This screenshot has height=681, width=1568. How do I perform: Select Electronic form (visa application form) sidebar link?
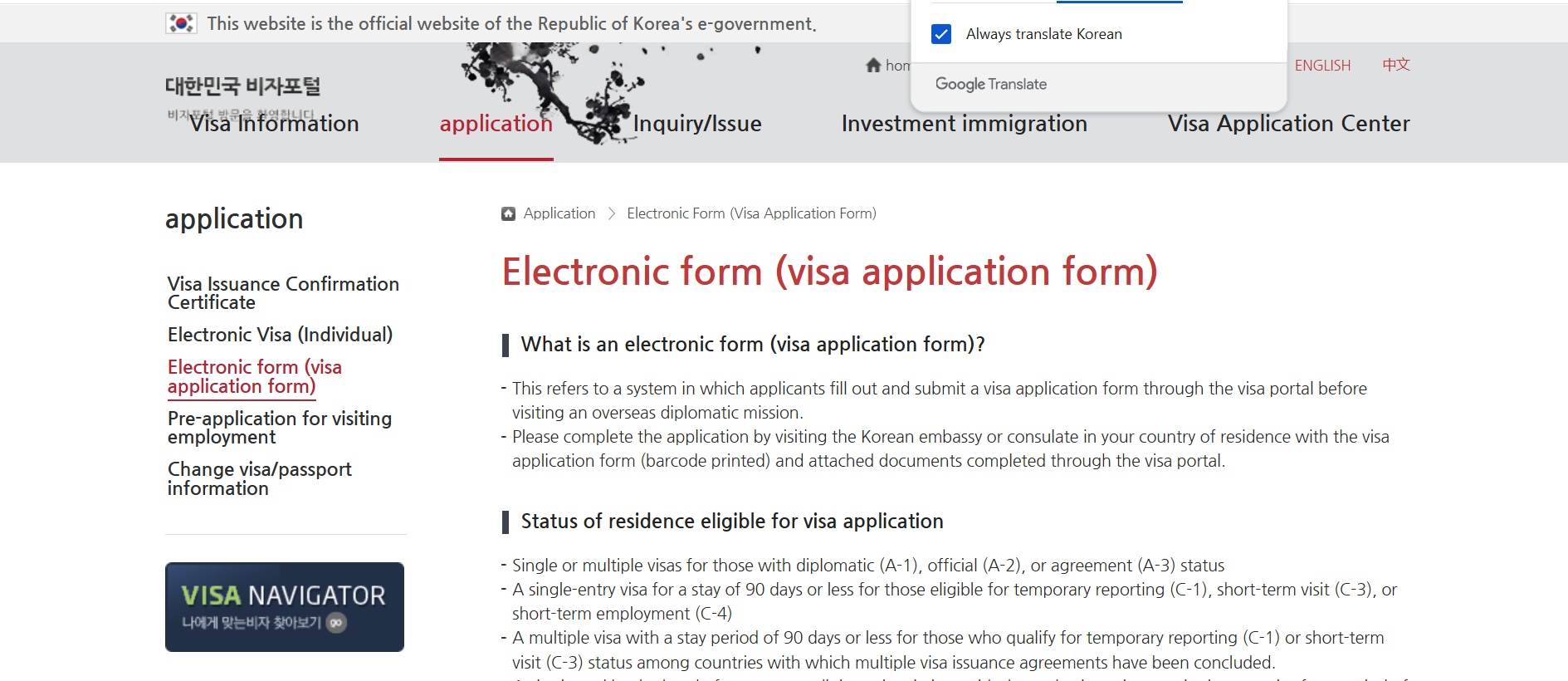pos(255,377)
